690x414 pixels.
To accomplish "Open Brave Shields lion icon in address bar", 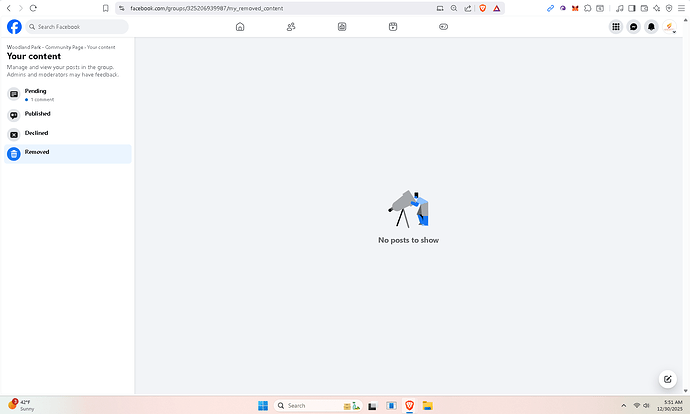I will [482, 7].
